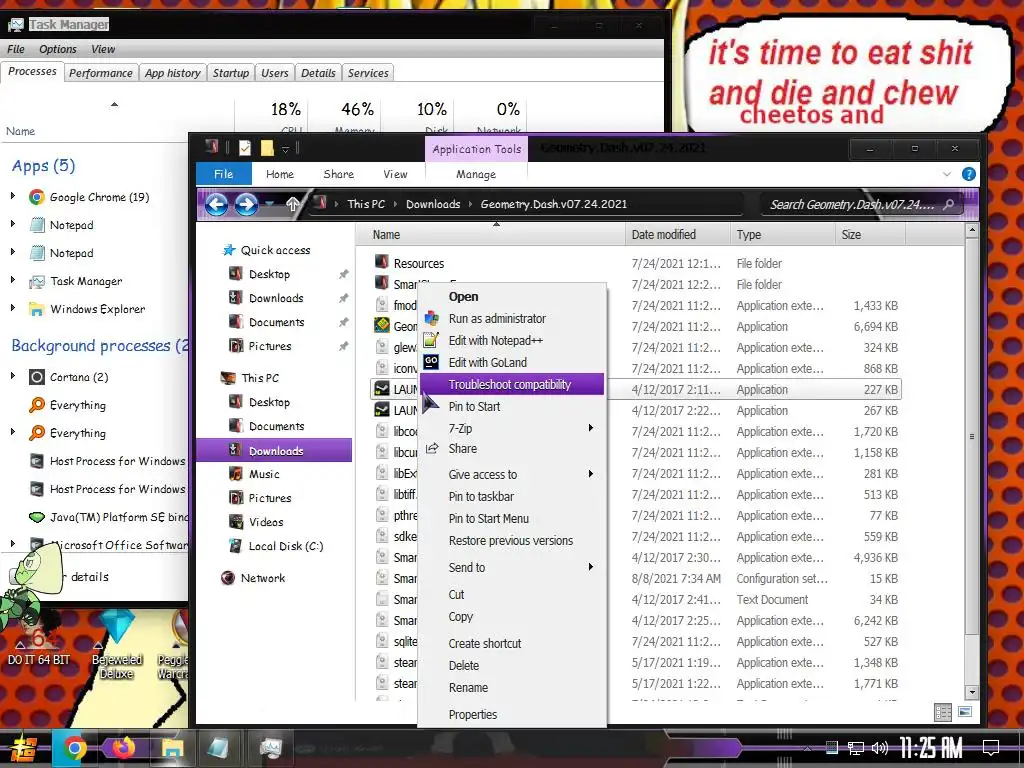Click This PC in the address breadcrumb

(366, 204)
